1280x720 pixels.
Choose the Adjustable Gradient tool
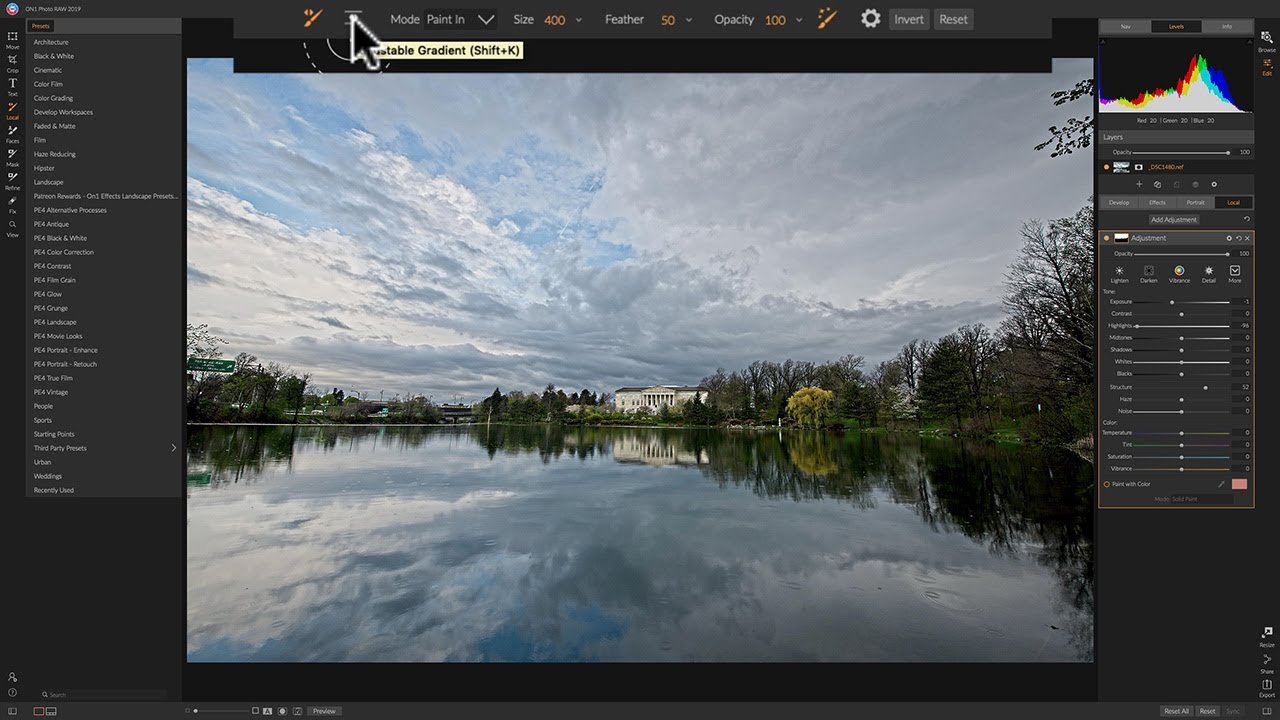click(x=353, y=18)
